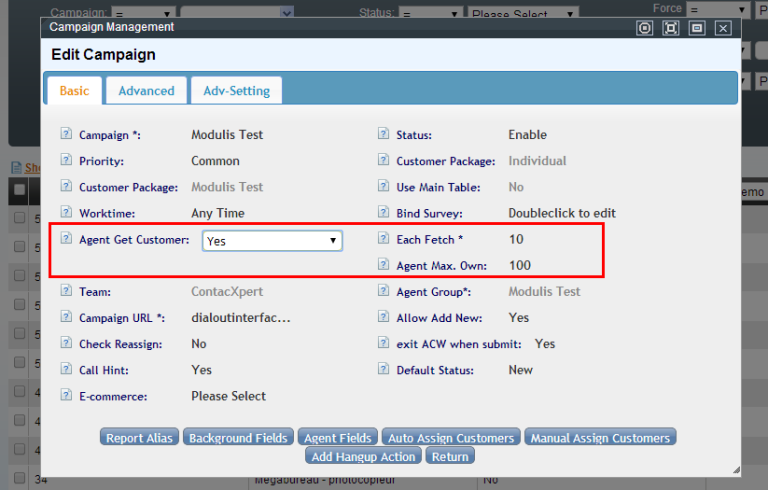Click the Add Hangup Action button
Image resolution: width=768 pixels, height=490 pixels.
[x=363, y=456]
